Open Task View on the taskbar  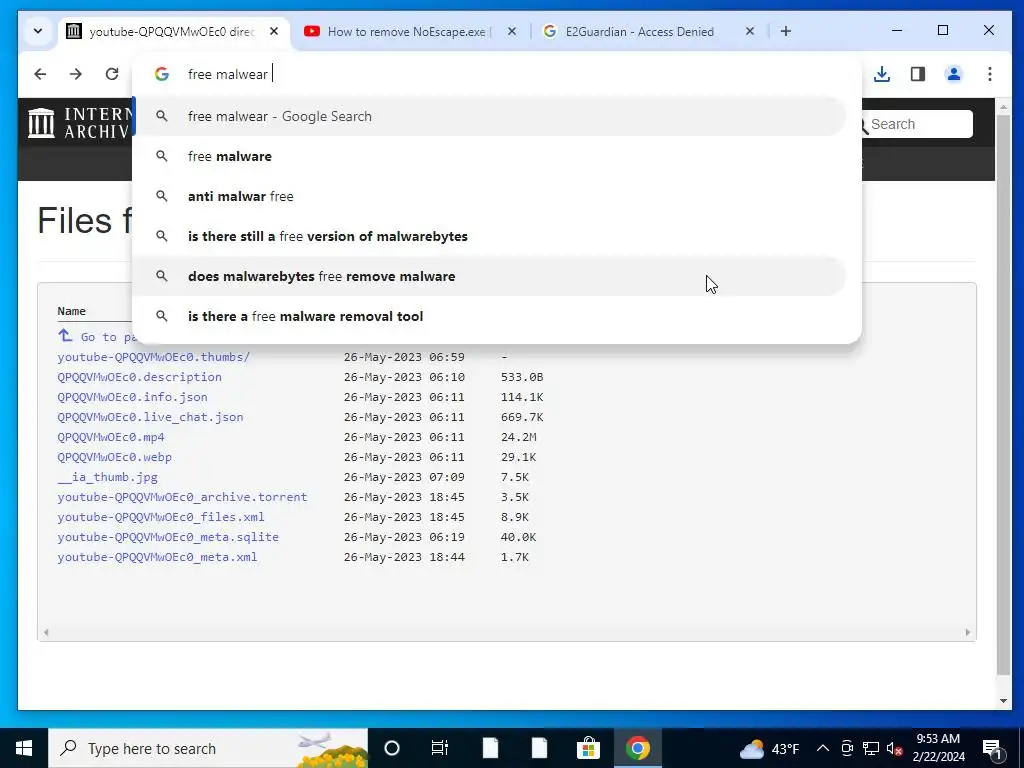coord(440,748)
